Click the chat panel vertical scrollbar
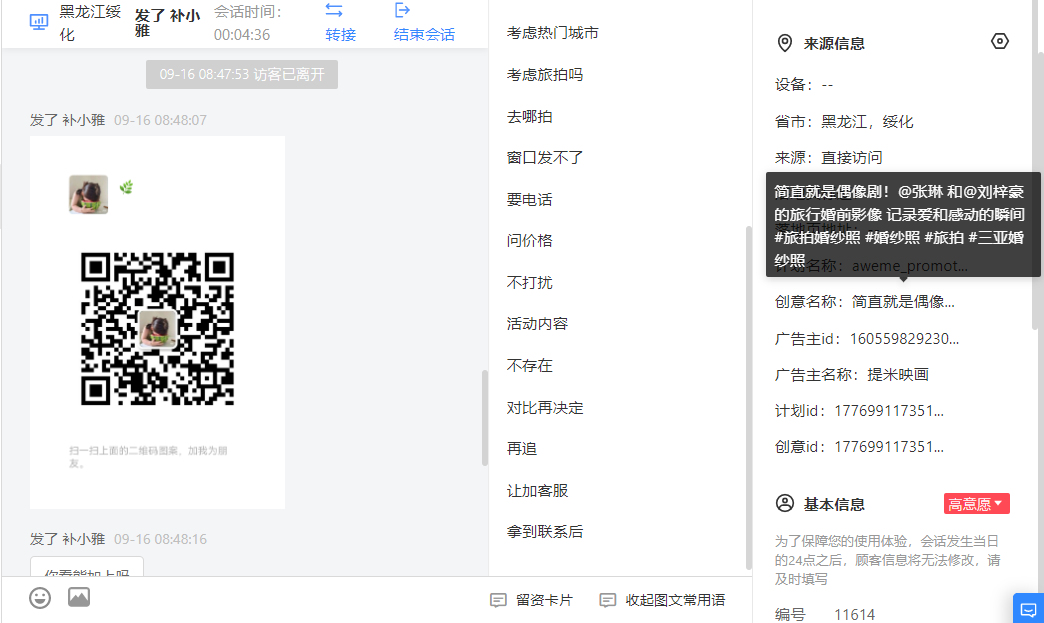Screen dimensions: 1044x623 pos(485,418)
